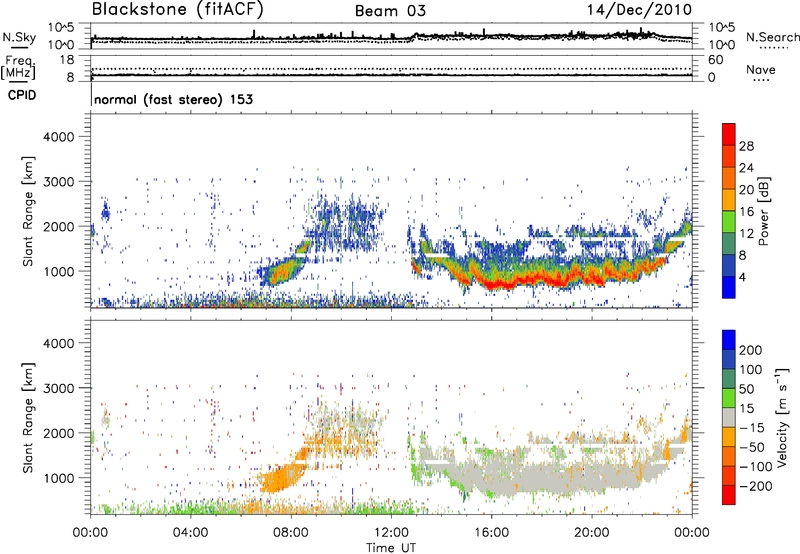800x554 pixels.
Task: Click the 18 tick on frequency axis
Action: point(67,60)
